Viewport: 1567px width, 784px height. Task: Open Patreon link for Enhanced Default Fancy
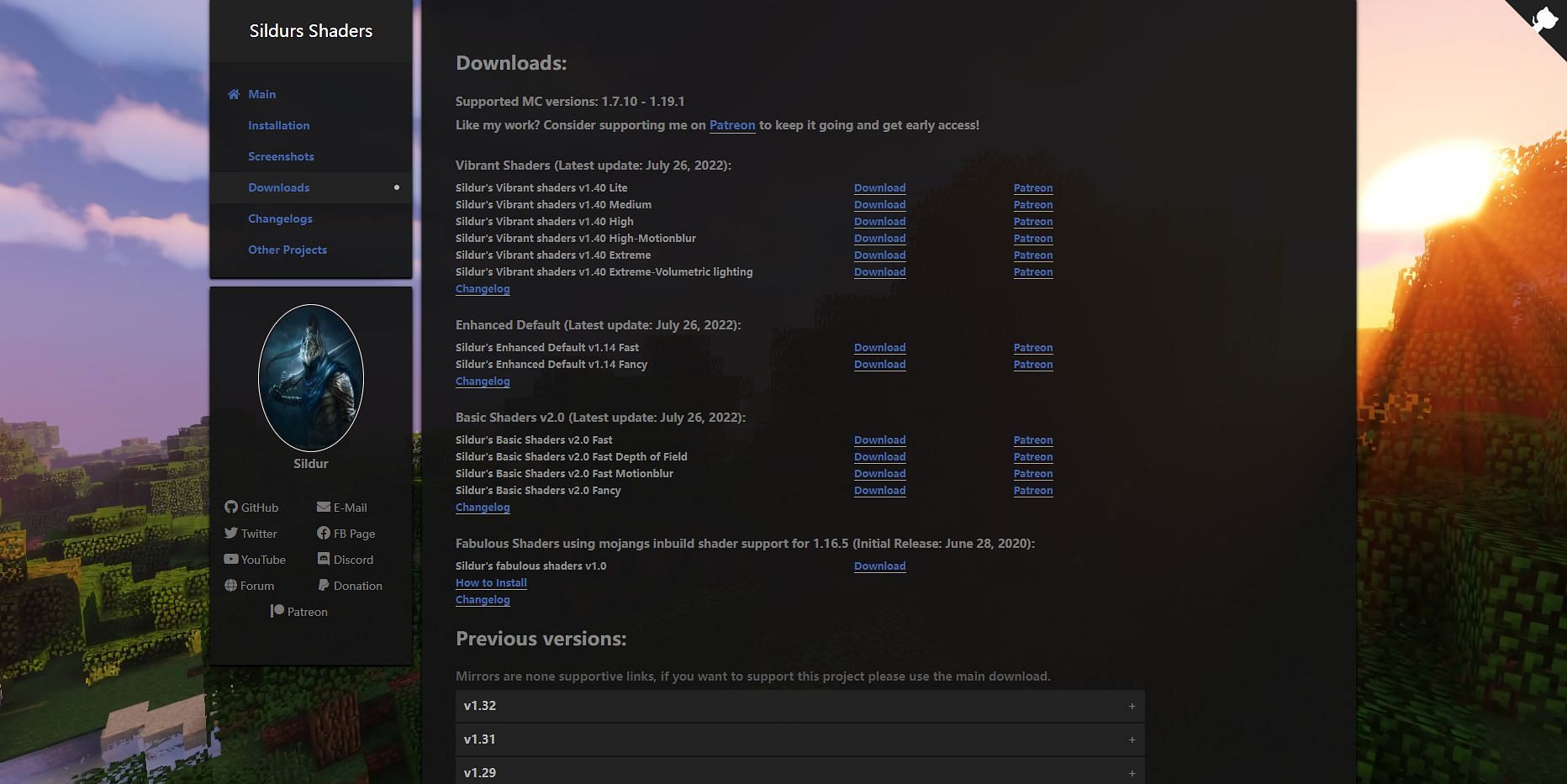point(1033,365)
